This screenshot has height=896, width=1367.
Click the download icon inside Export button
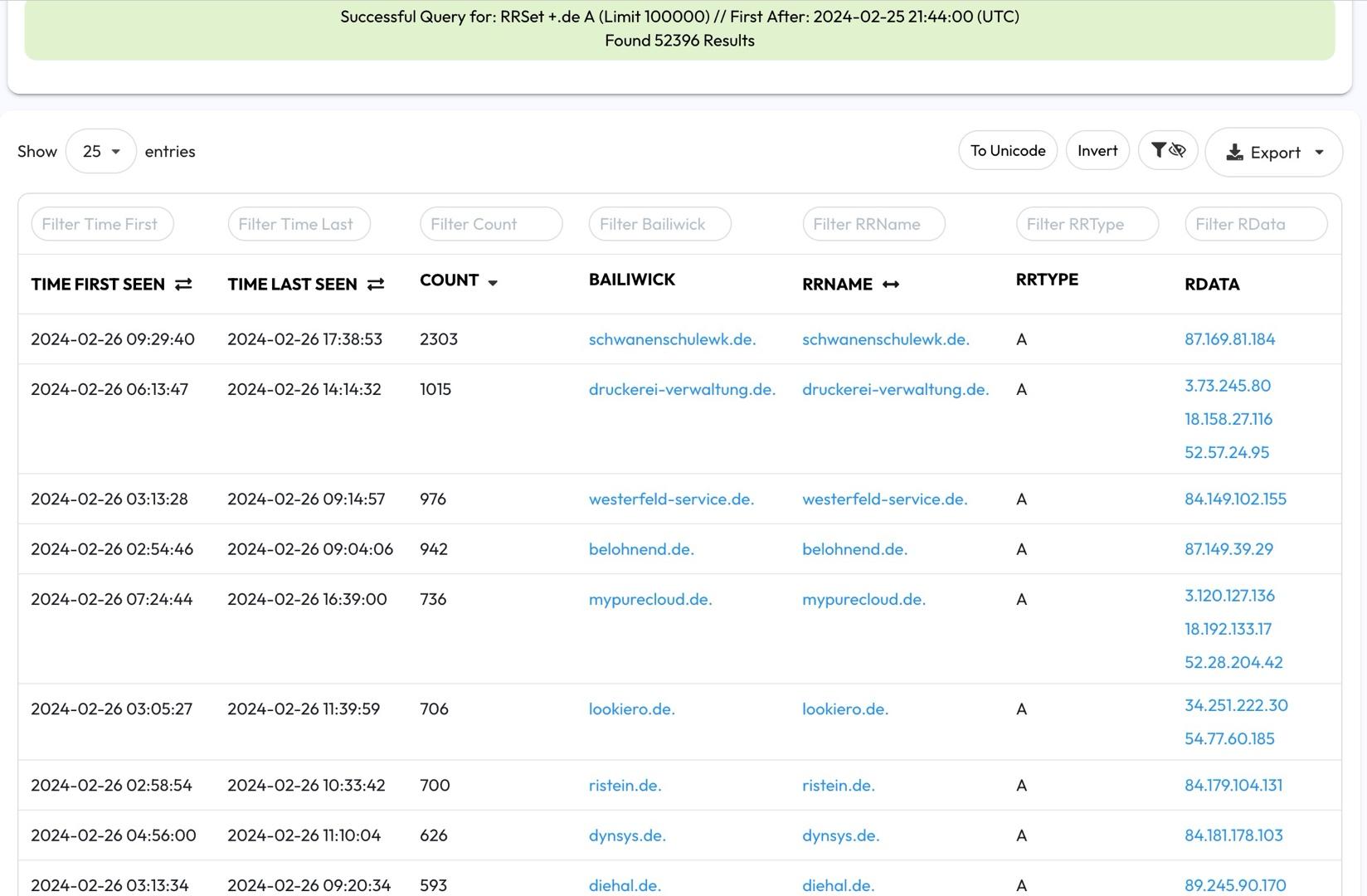coord(1235,153)
